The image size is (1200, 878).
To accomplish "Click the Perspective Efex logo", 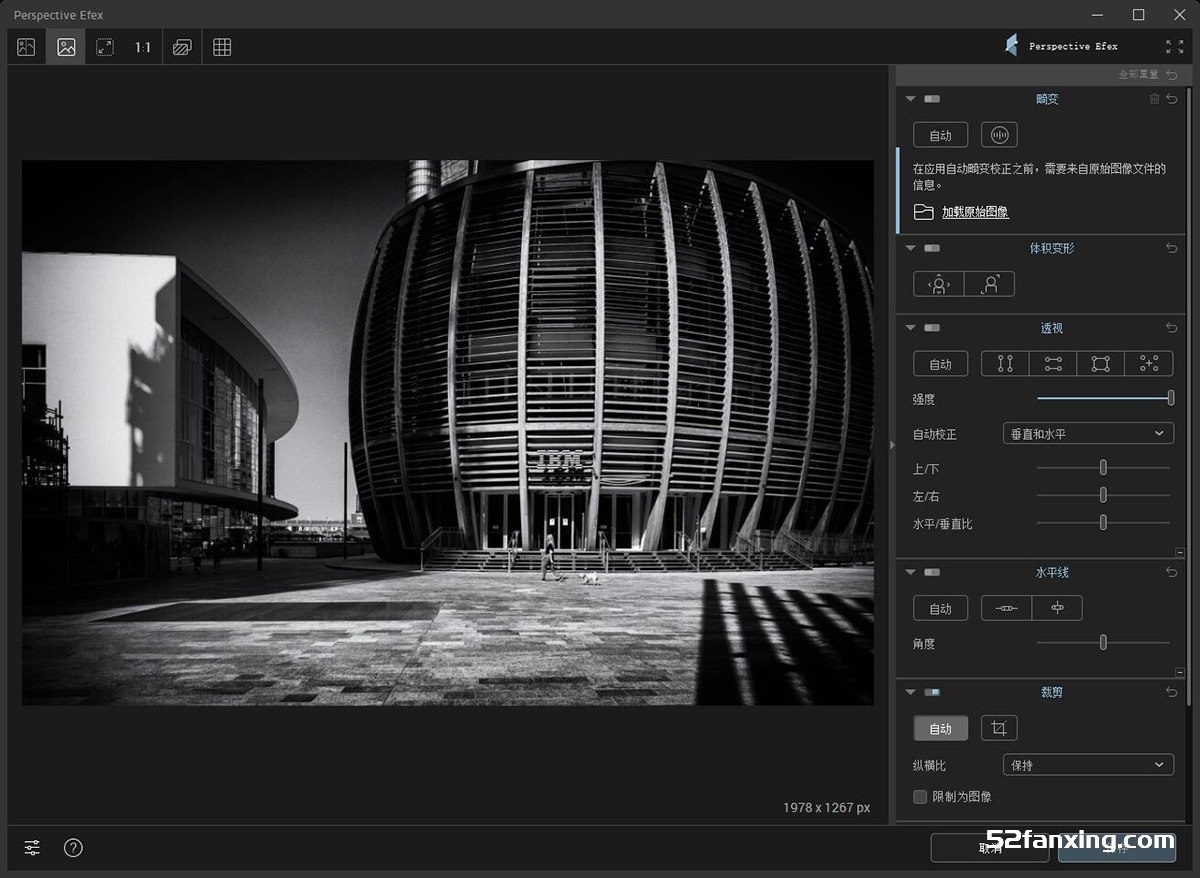I will coord(1061,46).
